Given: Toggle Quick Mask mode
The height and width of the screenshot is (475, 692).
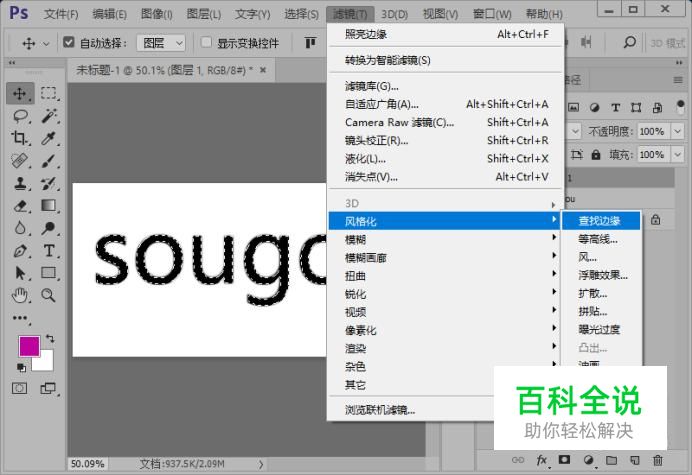Looking at the screenshot, I should [19, 388].
